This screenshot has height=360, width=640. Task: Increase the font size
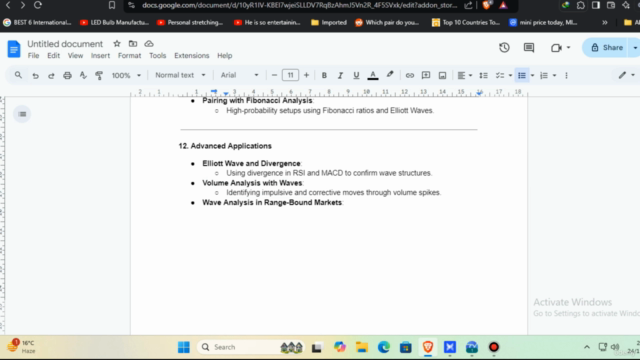[x=306, y=75]
